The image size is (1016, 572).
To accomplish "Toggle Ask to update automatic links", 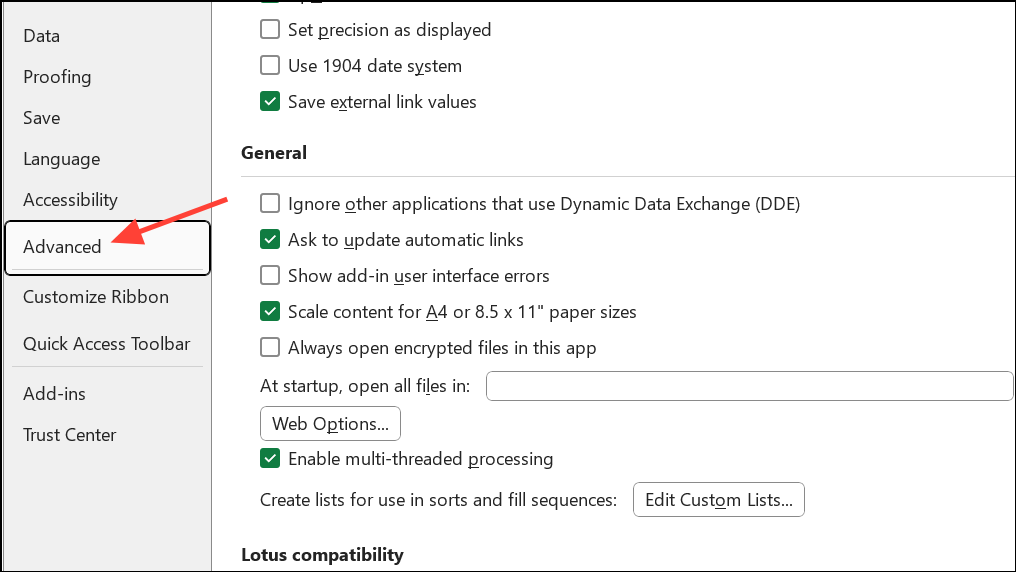I will [x=270, y=240].
